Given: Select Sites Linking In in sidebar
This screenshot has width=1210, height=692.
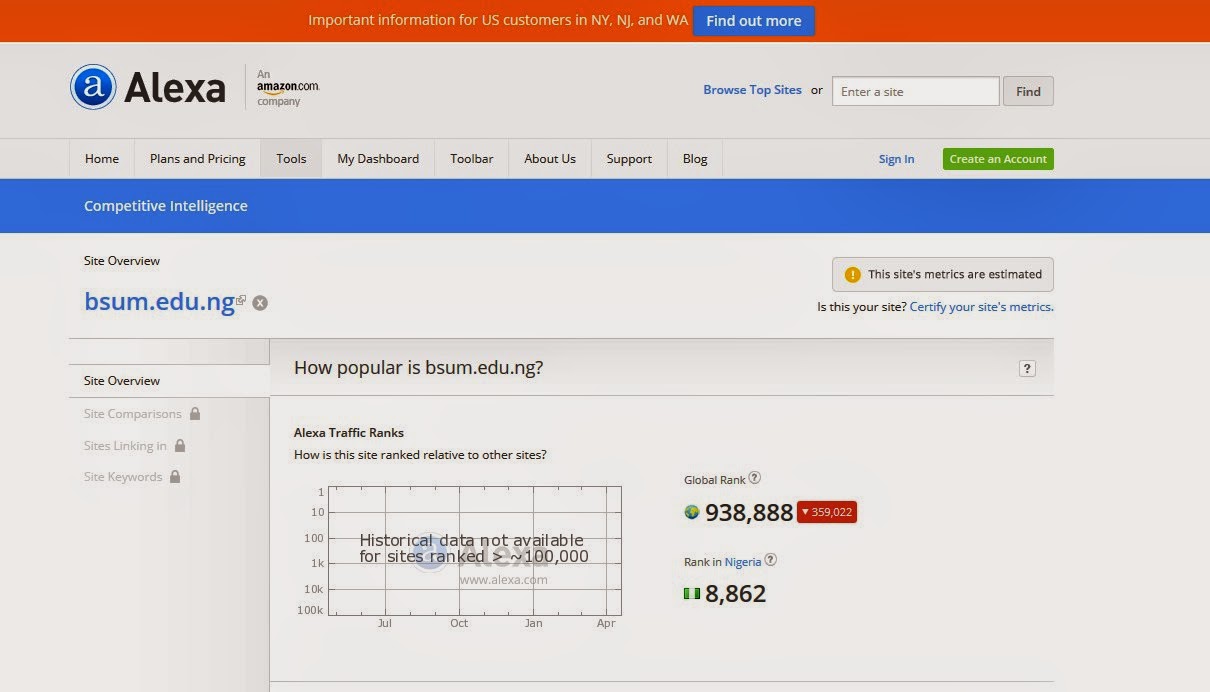Looking at the screenshot, I should 125,446.
